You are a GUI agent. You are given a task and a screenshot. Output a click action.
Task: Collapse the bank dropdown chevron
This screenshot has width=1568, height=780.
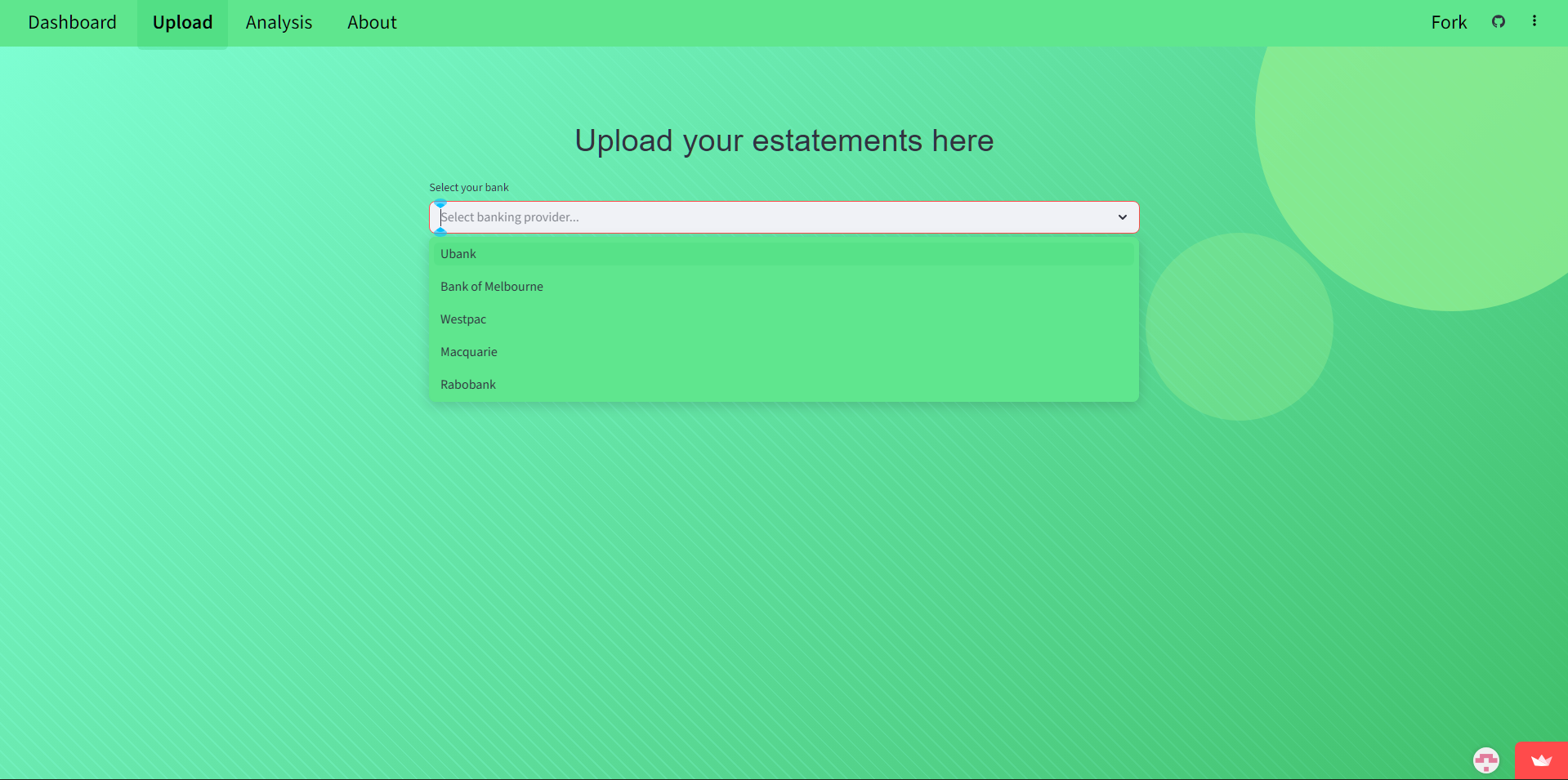(1122, 217)
